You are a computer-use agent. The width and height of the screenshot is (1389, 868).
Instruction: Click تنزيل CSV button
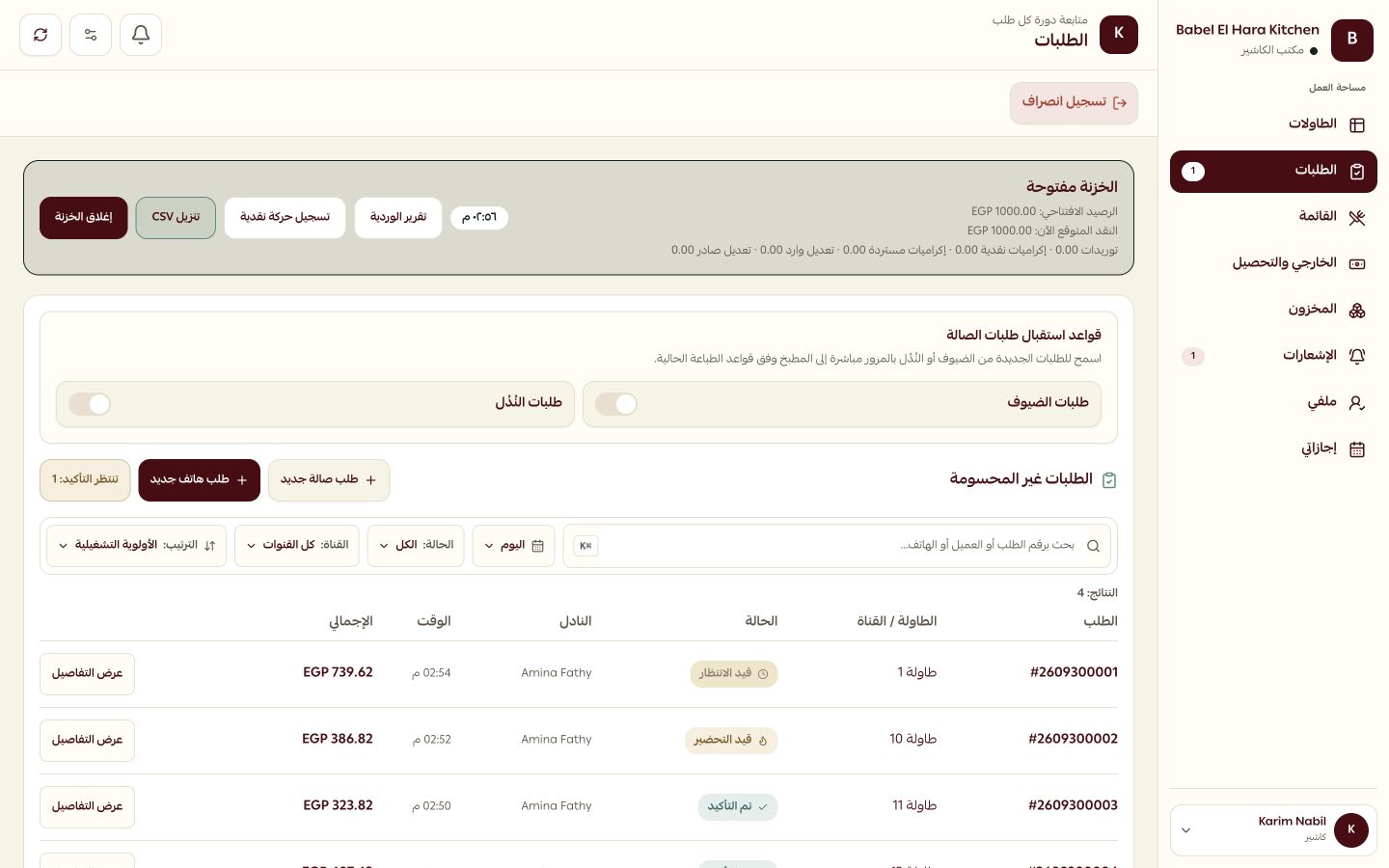[176, 218]
